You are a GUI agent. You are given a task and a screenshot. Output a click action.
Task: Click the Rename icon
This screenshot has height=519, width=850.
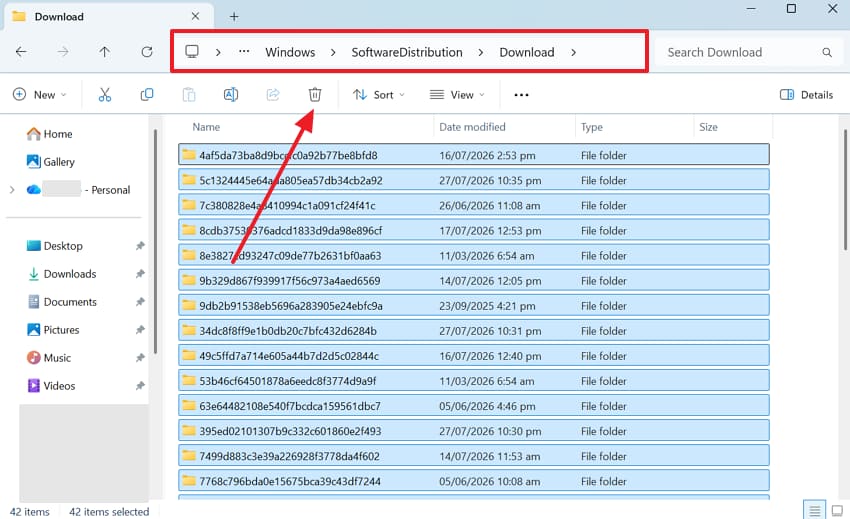coord(231,95)
